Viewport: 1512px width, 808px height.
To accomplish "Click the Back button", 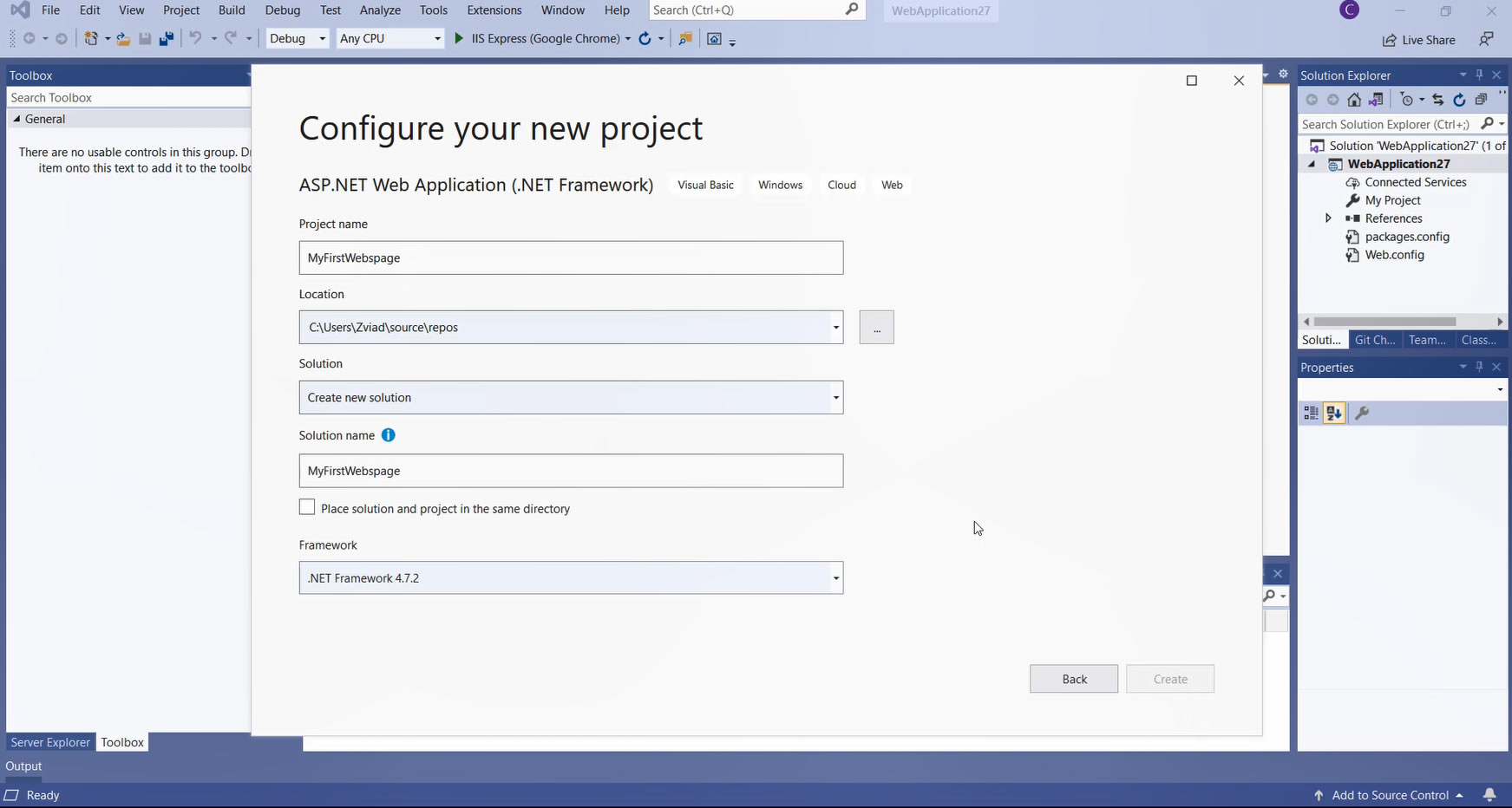I will (x=1073, y=679).
